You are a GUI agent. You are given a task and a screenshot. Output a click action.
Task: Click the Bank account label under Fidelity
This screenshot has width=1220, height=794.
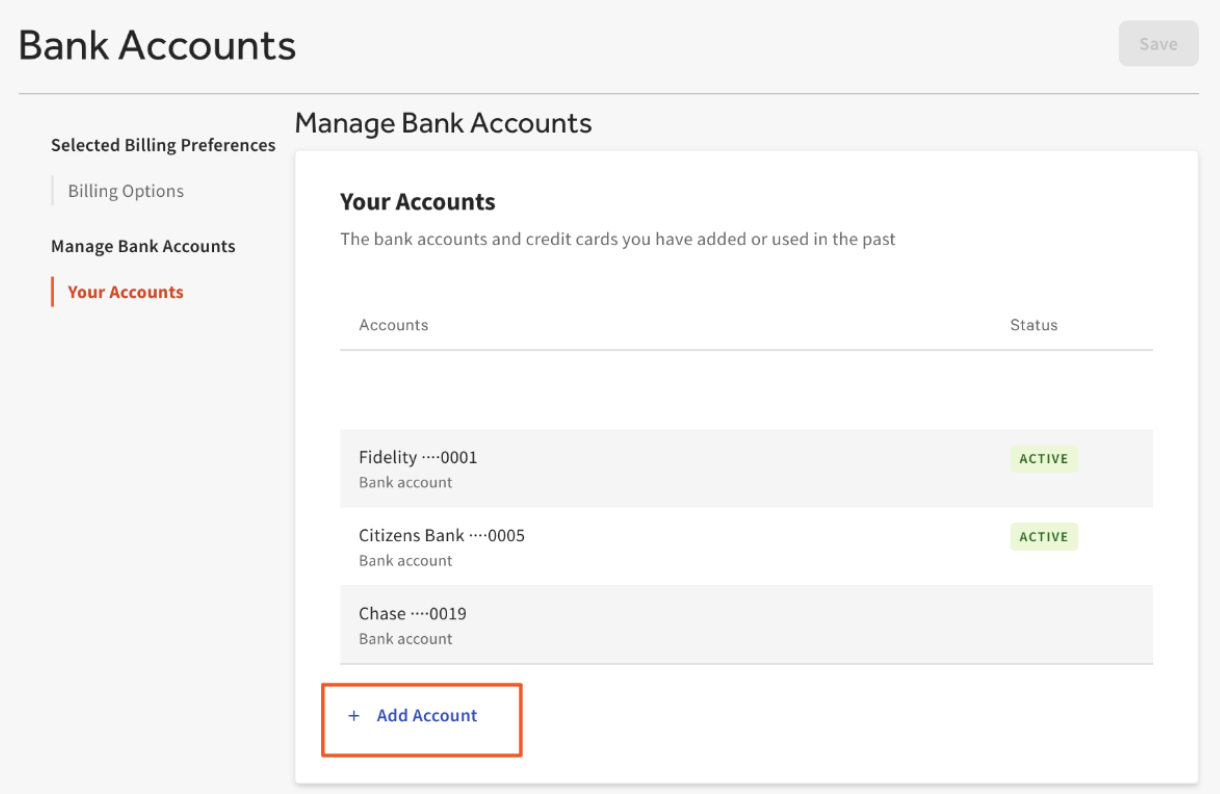point(405,482)
